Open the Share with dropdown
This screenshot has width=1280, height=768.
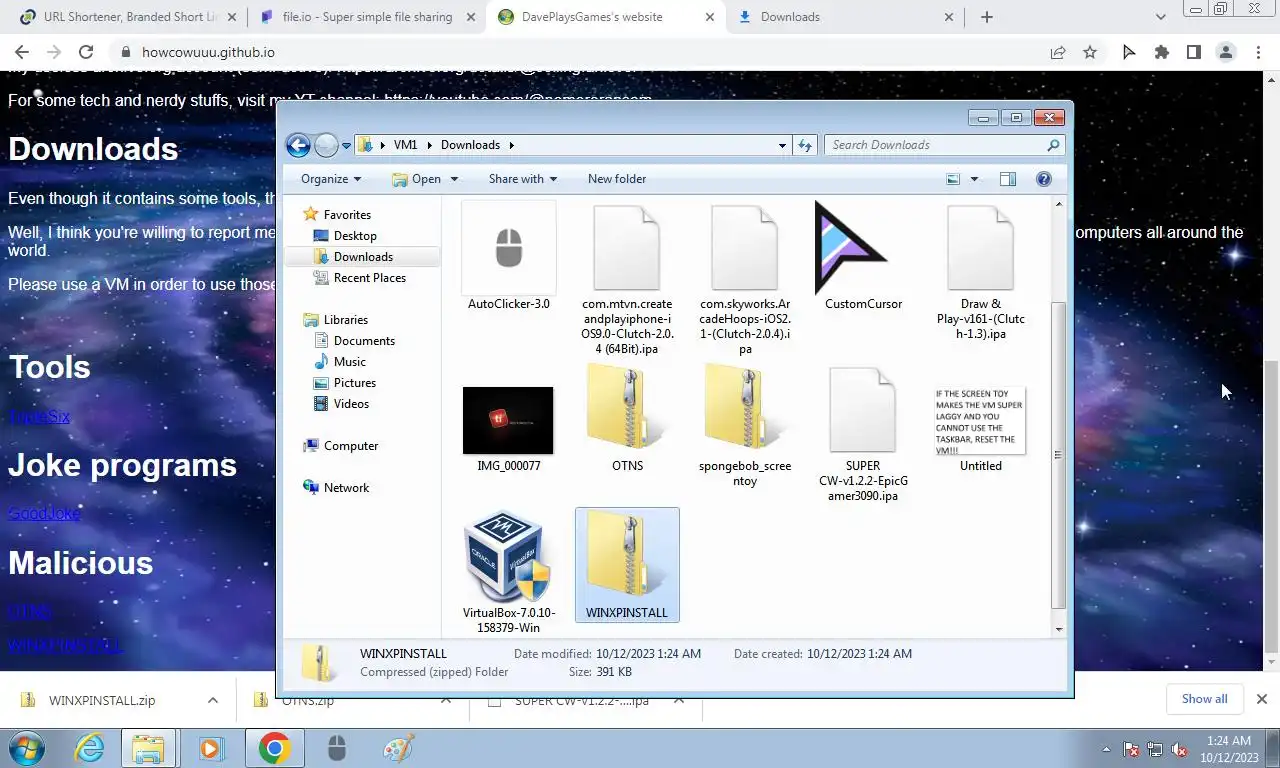pyautogui.click(x=523, y=179)
